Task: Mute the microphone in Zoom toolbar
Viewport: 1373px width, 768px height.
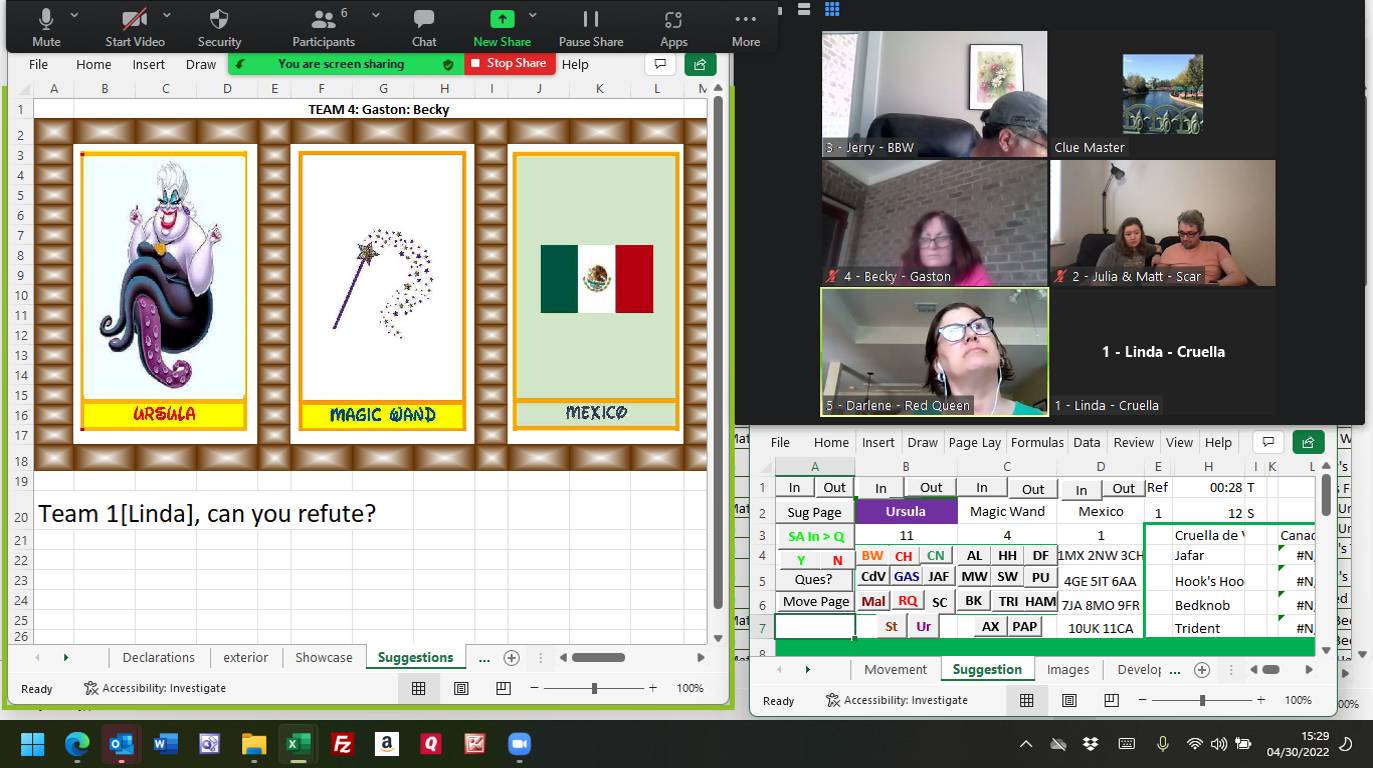Action: click(x=46, y=27)
